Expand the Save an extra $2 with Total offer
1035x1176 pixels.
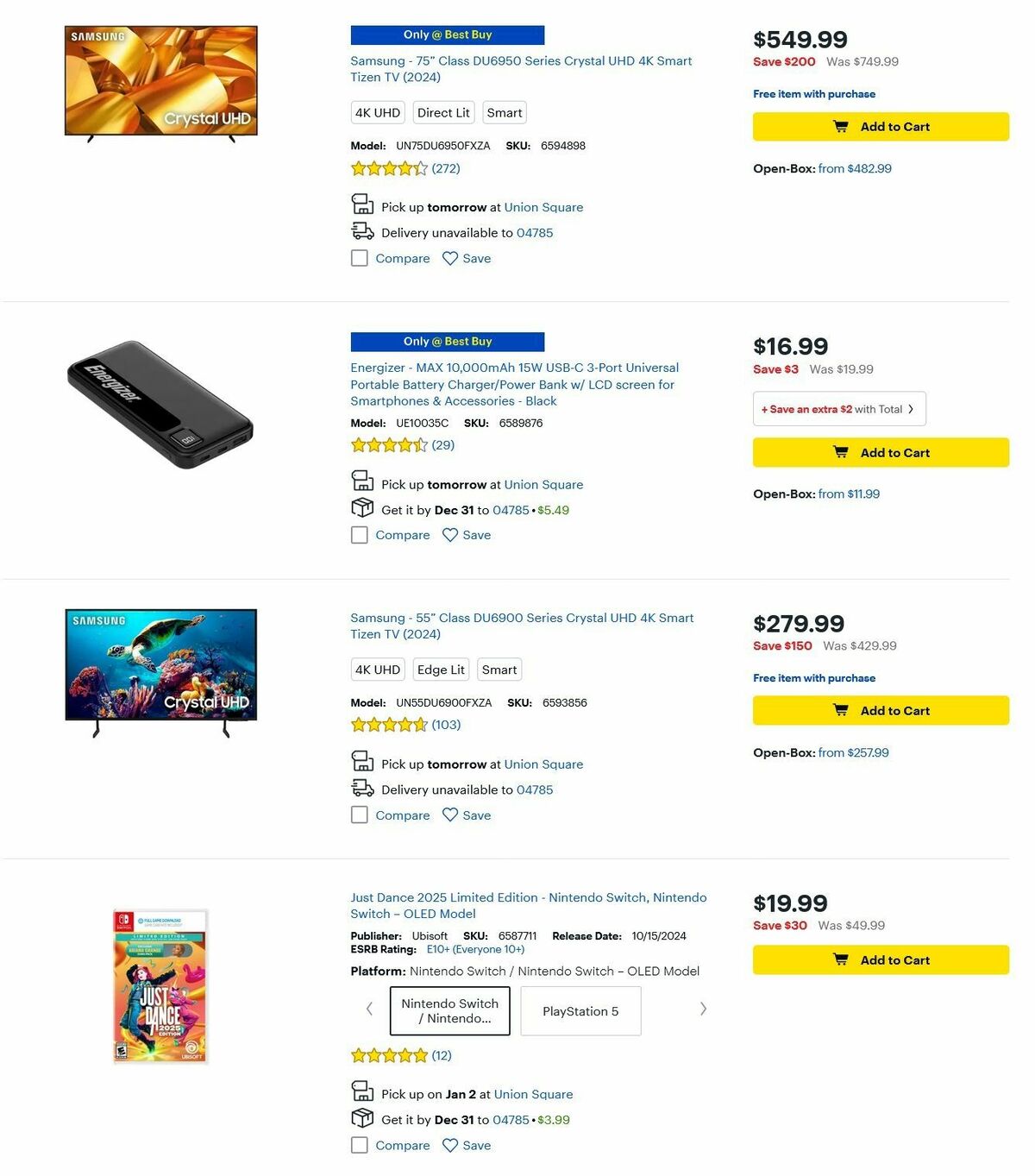[x=838, y=408]
